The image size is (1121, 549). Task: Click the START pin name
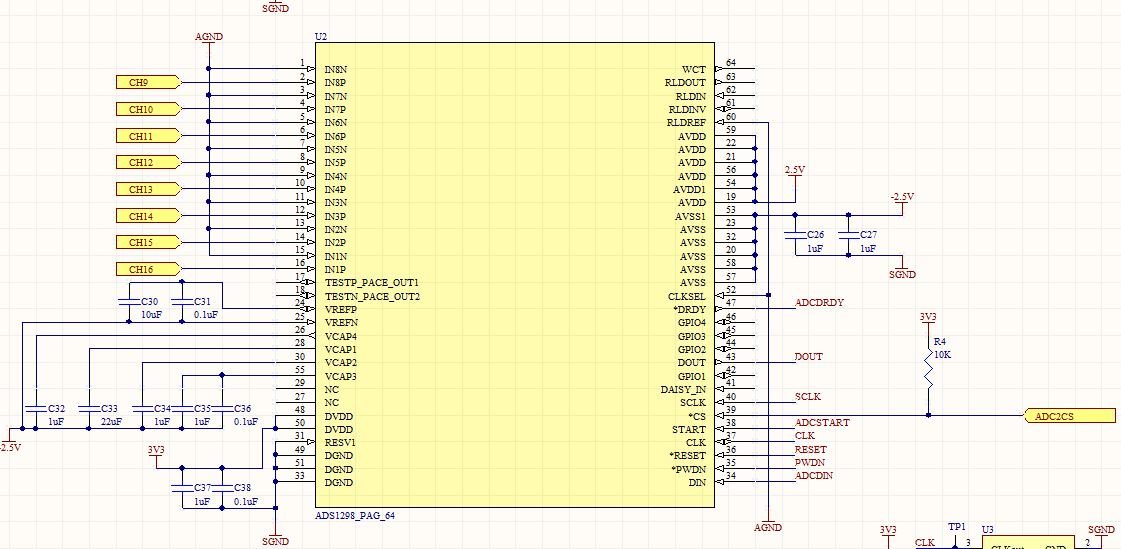(x=688, y=430)
